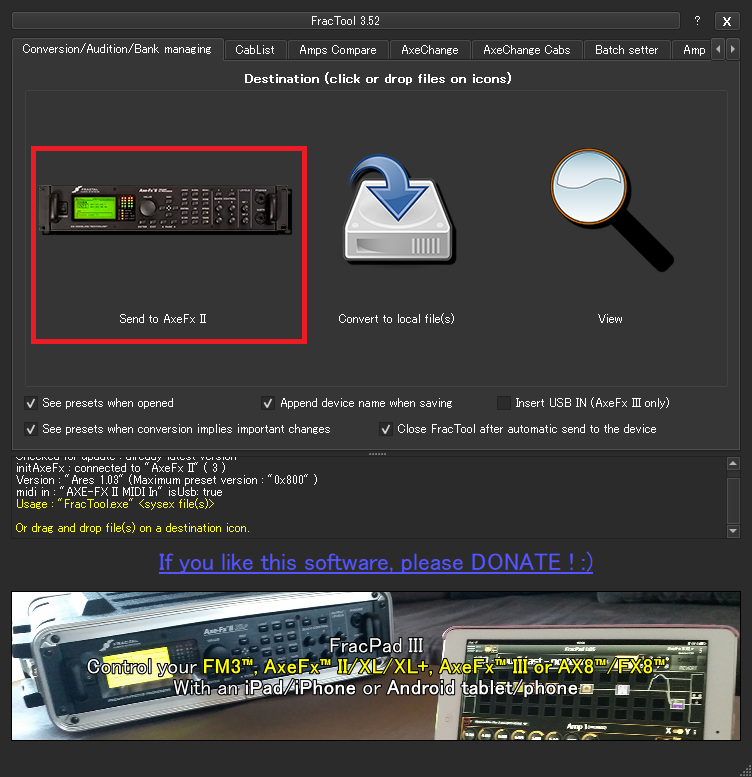The image size is (752, 777).
Task: Click the log scrollbar down arrow
Action: coord(733,531)
